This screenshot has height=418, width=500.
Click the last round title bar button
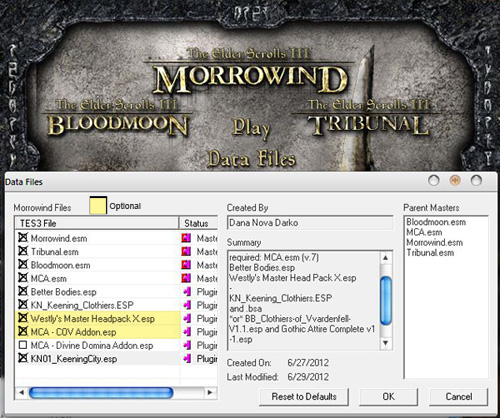click(x=476, y=181)
